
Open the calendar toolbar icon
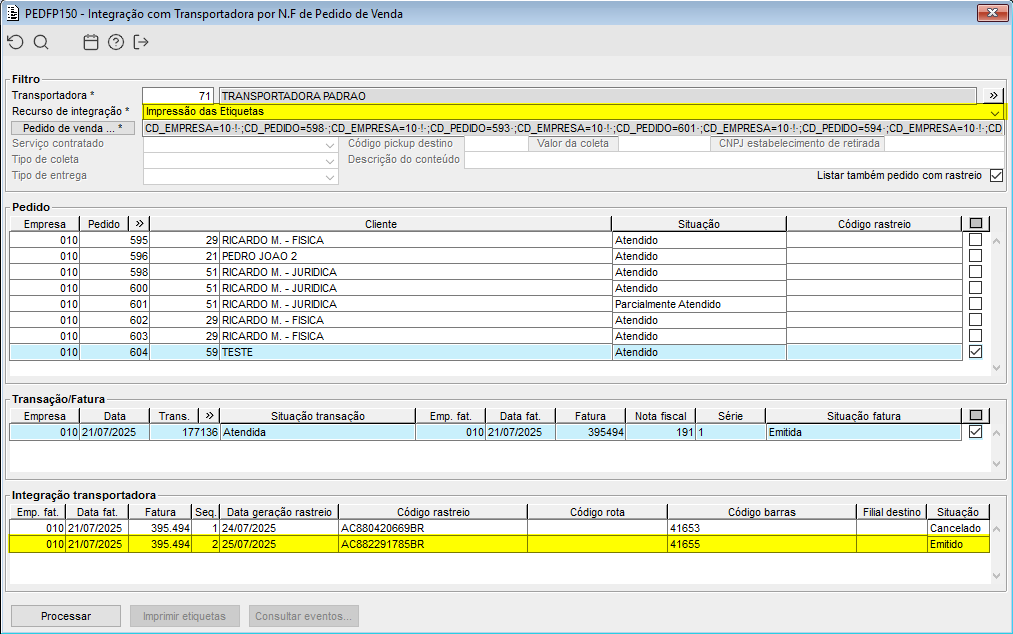coord(91,42)
